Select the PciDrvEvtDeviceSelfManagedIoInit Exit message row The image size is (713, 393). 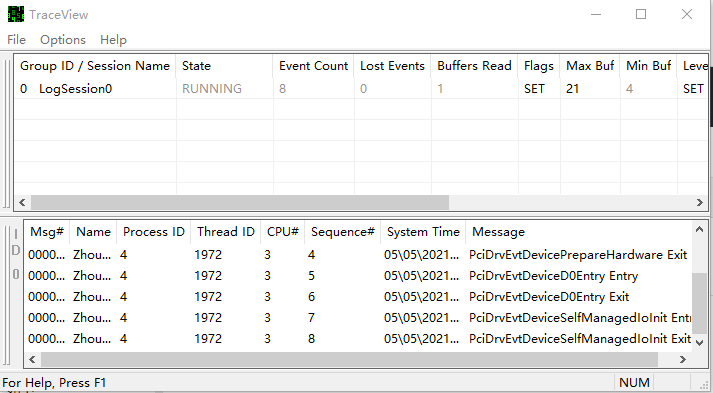358,338
